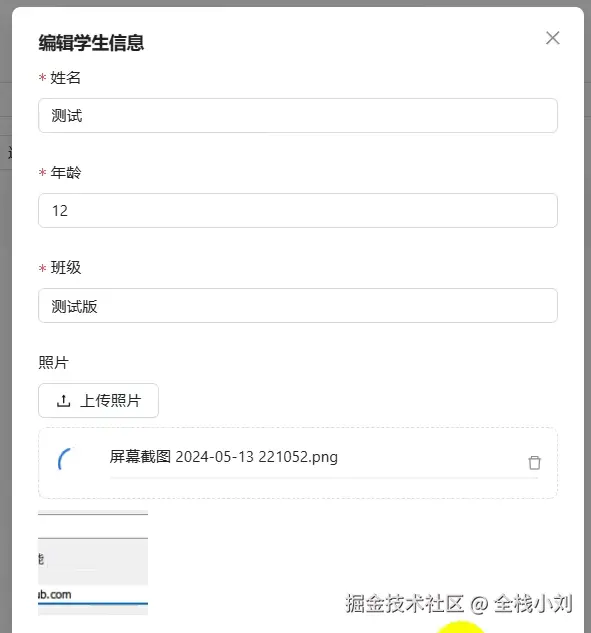The width and height of the screenshot is (591, 633).
Task: Click the yellow circle at bottom edge
Action: tap(460, 627)
